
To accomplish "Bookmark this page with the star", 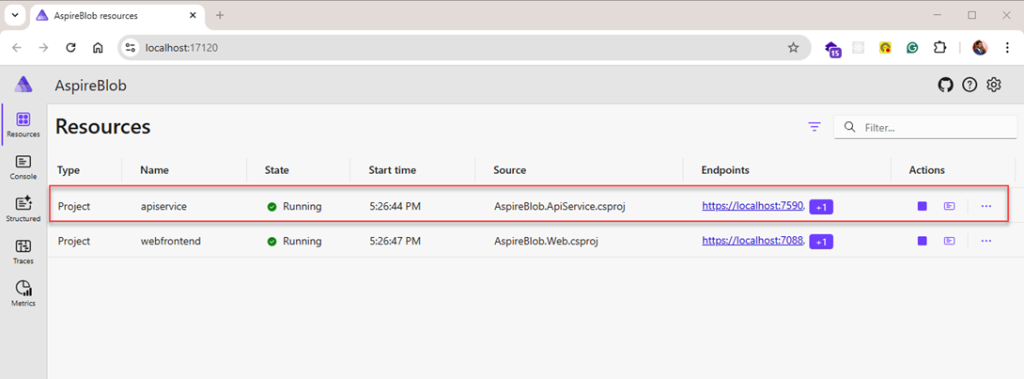I will [793, 48].
